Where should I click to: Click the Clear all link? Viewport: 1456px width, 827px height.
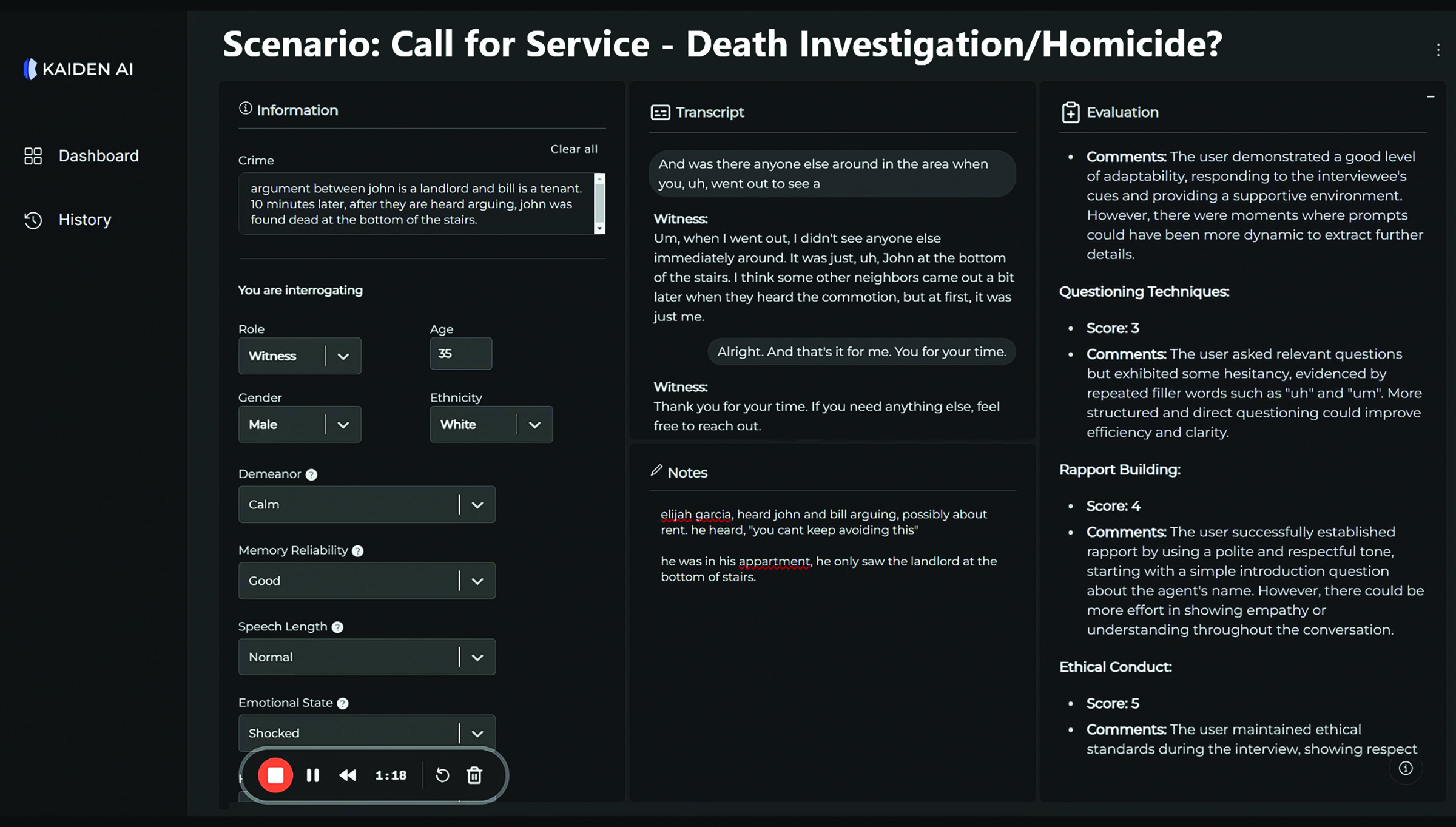click(573, 149)
